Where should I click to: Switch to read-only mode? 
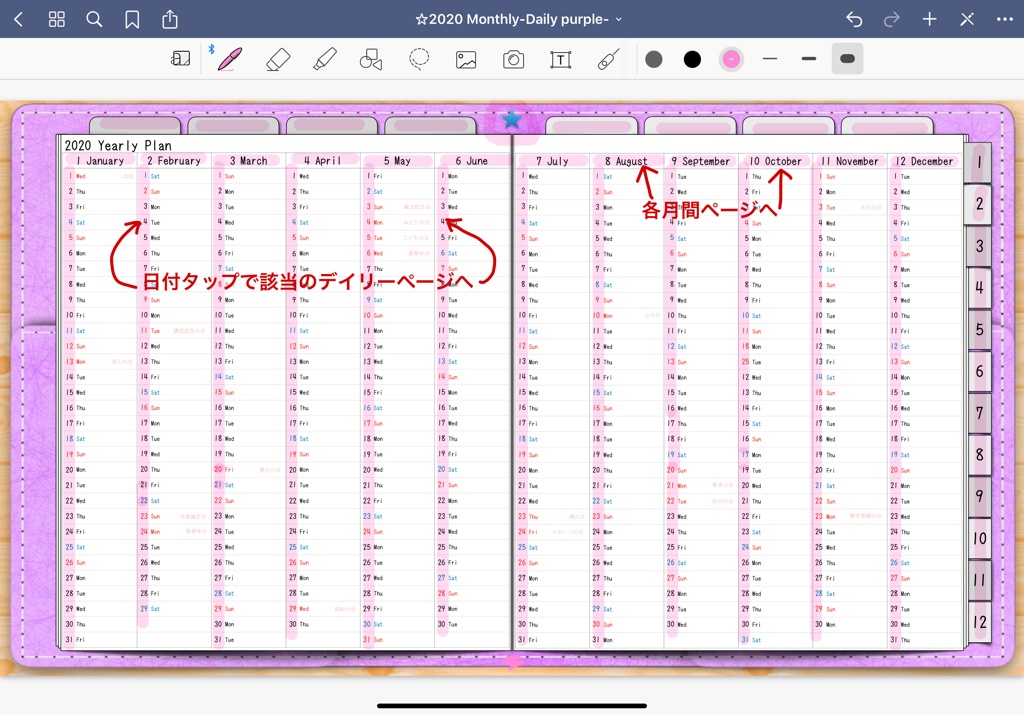click(x=180, y=59)
